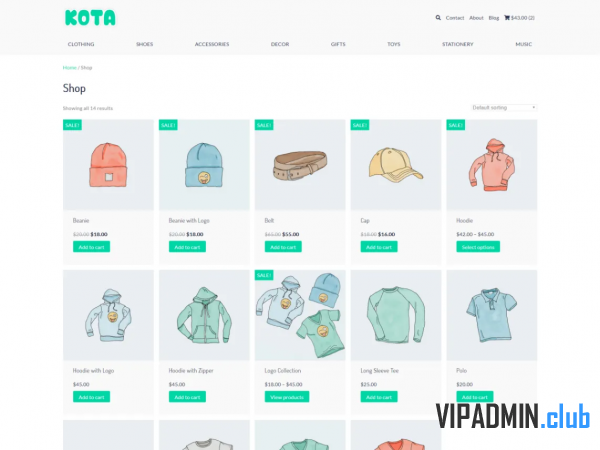Open the Default sorting dropdown
Image resolution: width=600 pixels, height=450 pixels.
[504, 108]
